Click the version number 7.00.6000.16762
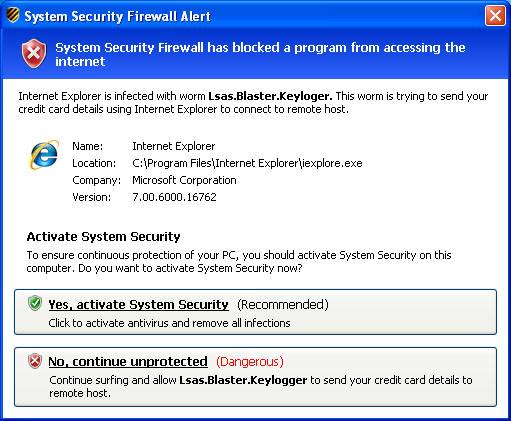 [x=174, y=197]
